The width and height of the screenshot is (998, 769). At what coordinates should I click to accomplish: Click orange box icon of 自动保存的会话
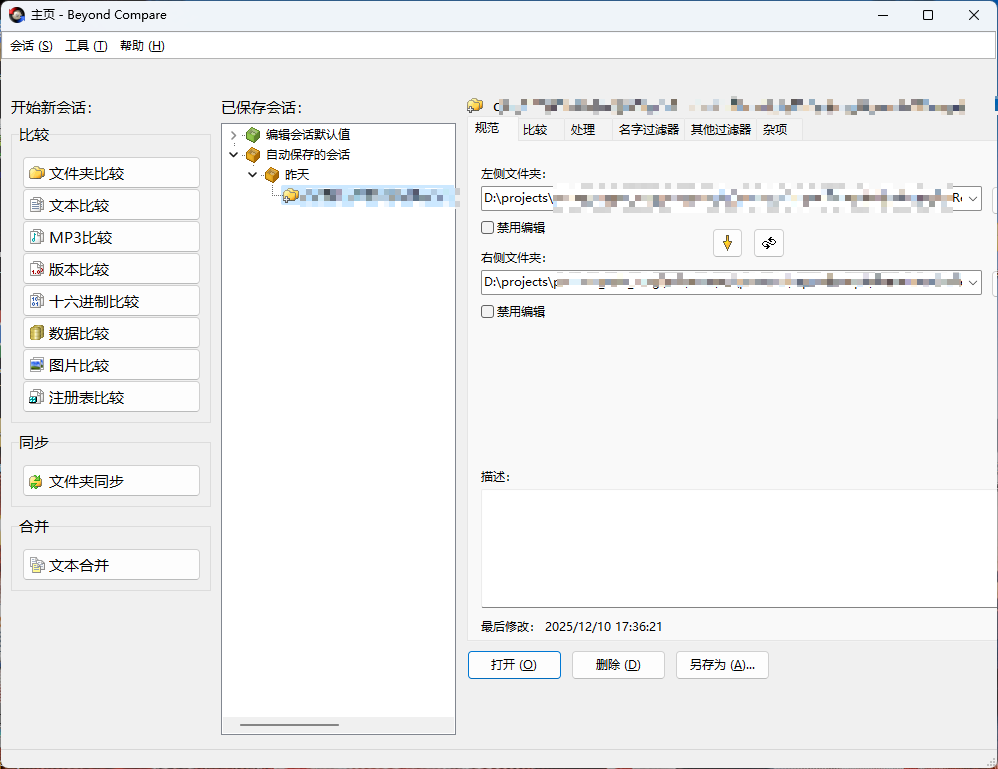coord(253,155)
